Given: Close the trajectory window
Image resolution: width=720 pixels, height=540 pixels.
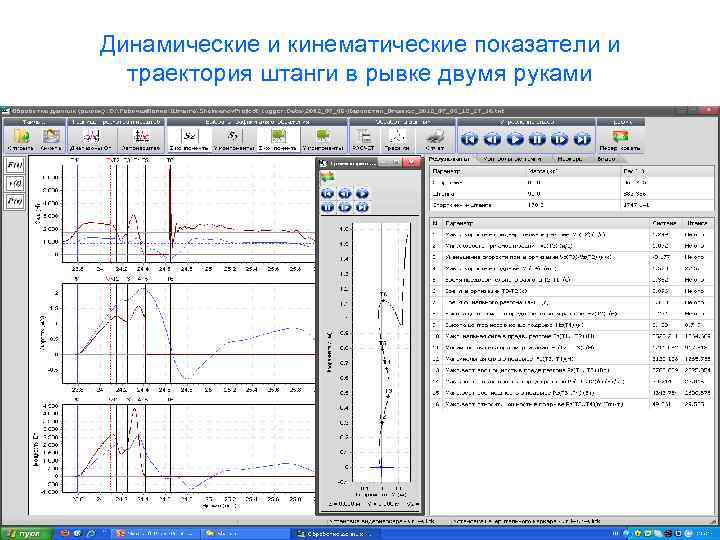Looking at the screenshot, I should 411,163.
